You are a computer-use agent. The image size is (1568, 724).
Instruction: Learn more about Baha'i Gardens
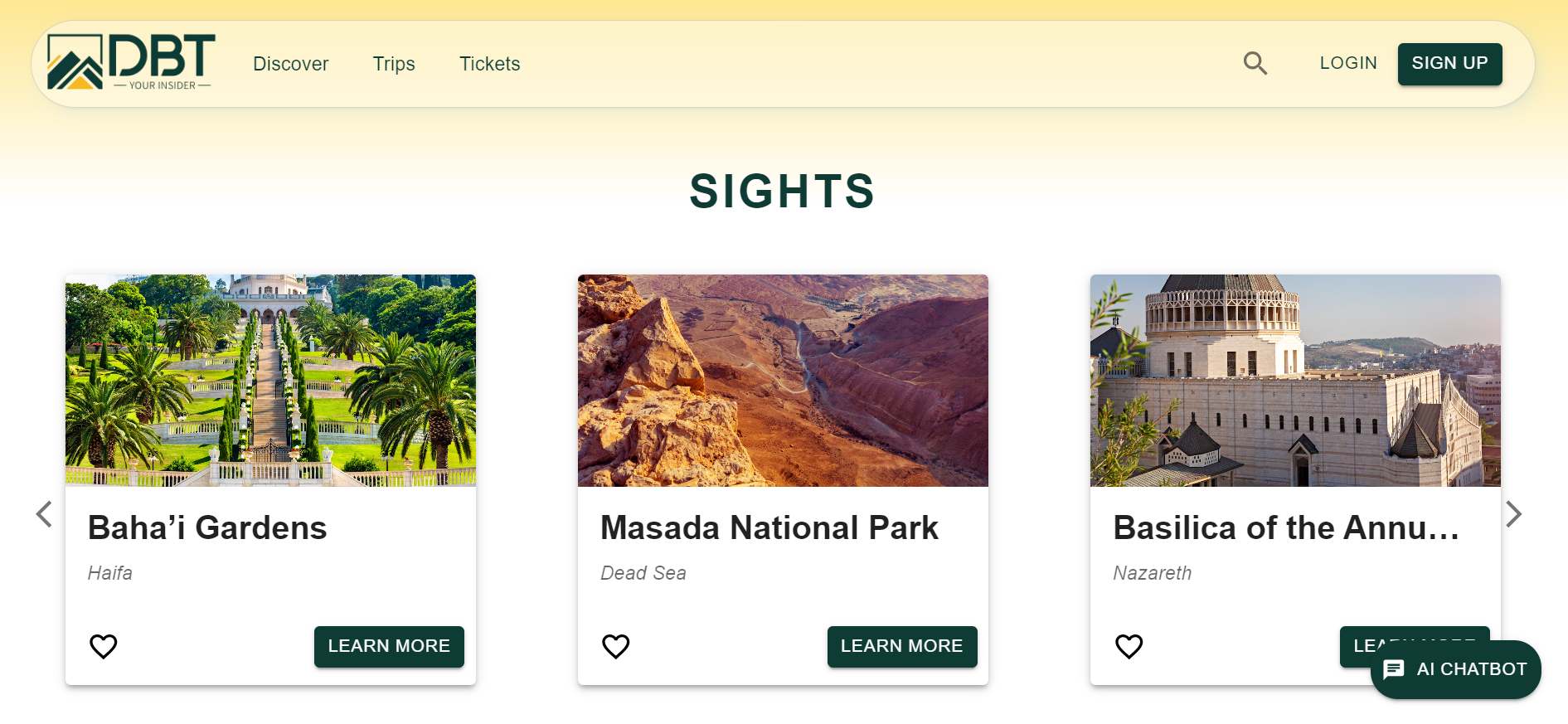pos(389,646)
